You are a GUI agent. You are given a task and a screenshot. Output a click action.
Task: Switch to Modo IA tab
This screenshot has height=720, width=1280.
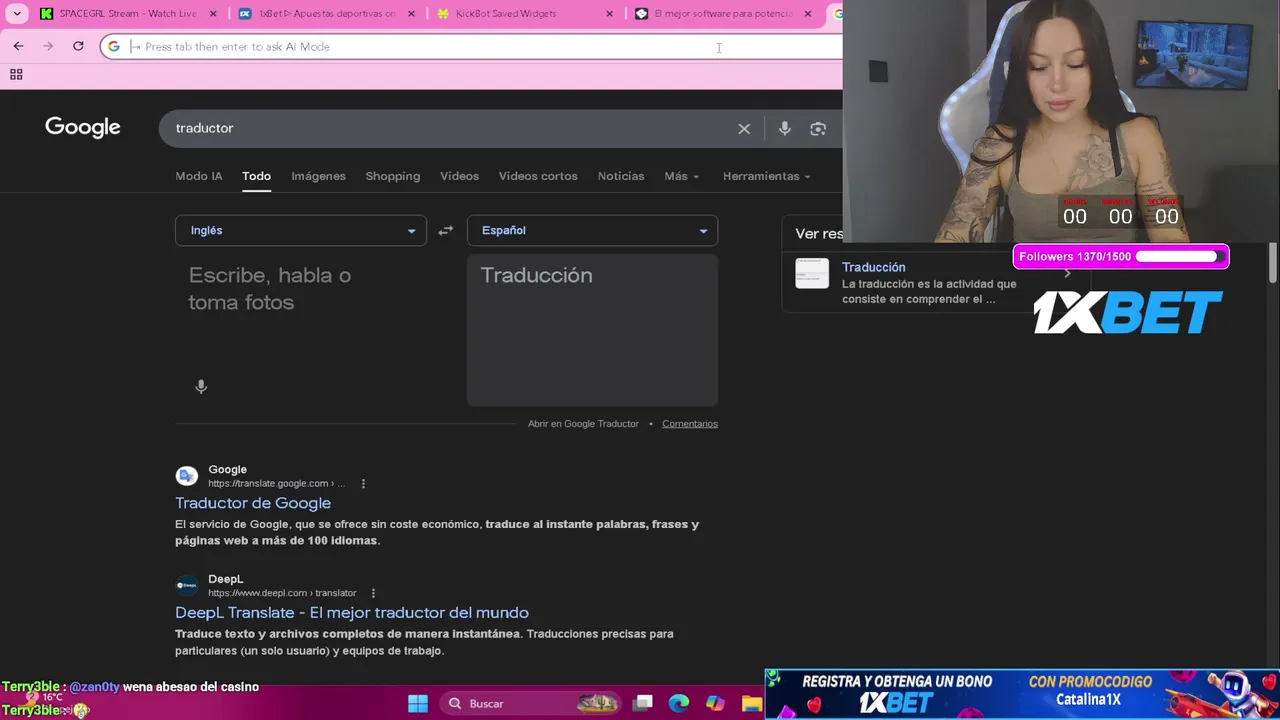pyautogui.click(x=199, y=176)
